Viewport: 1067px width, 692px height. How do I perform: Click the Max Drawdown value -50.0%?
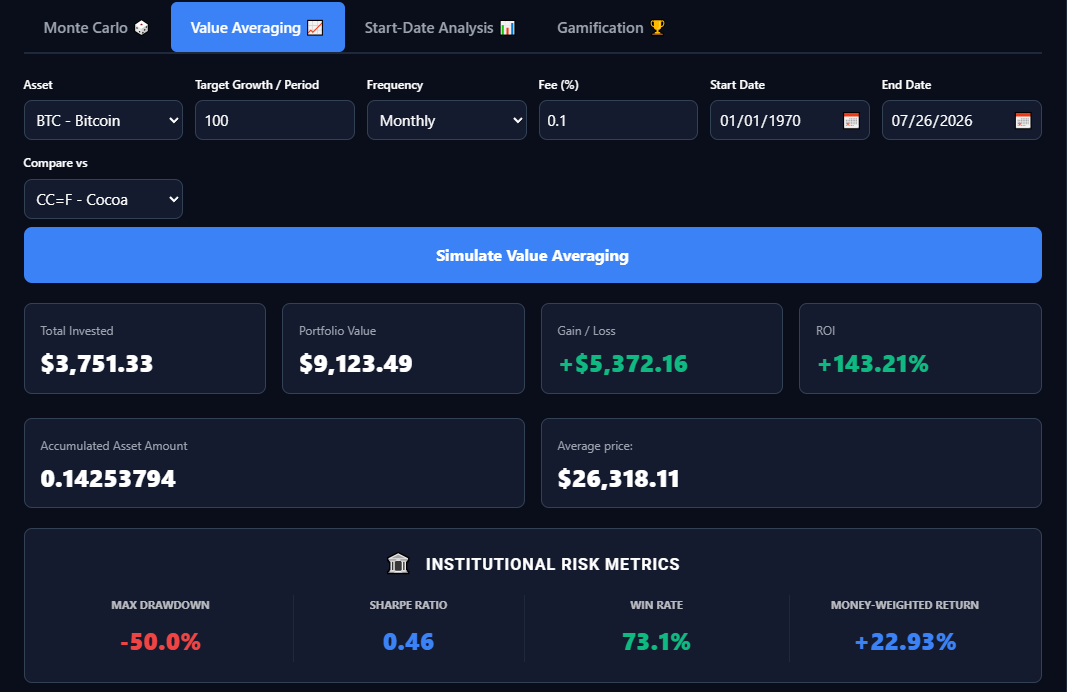pos(161,641)
